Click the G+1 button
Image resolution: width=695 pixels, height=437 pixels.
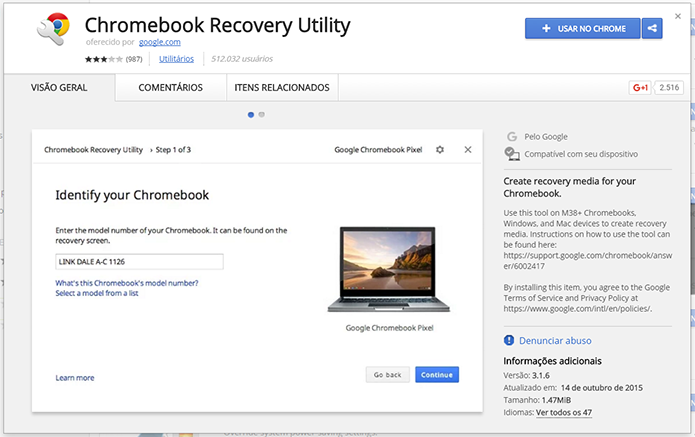(x=640, y=88)
